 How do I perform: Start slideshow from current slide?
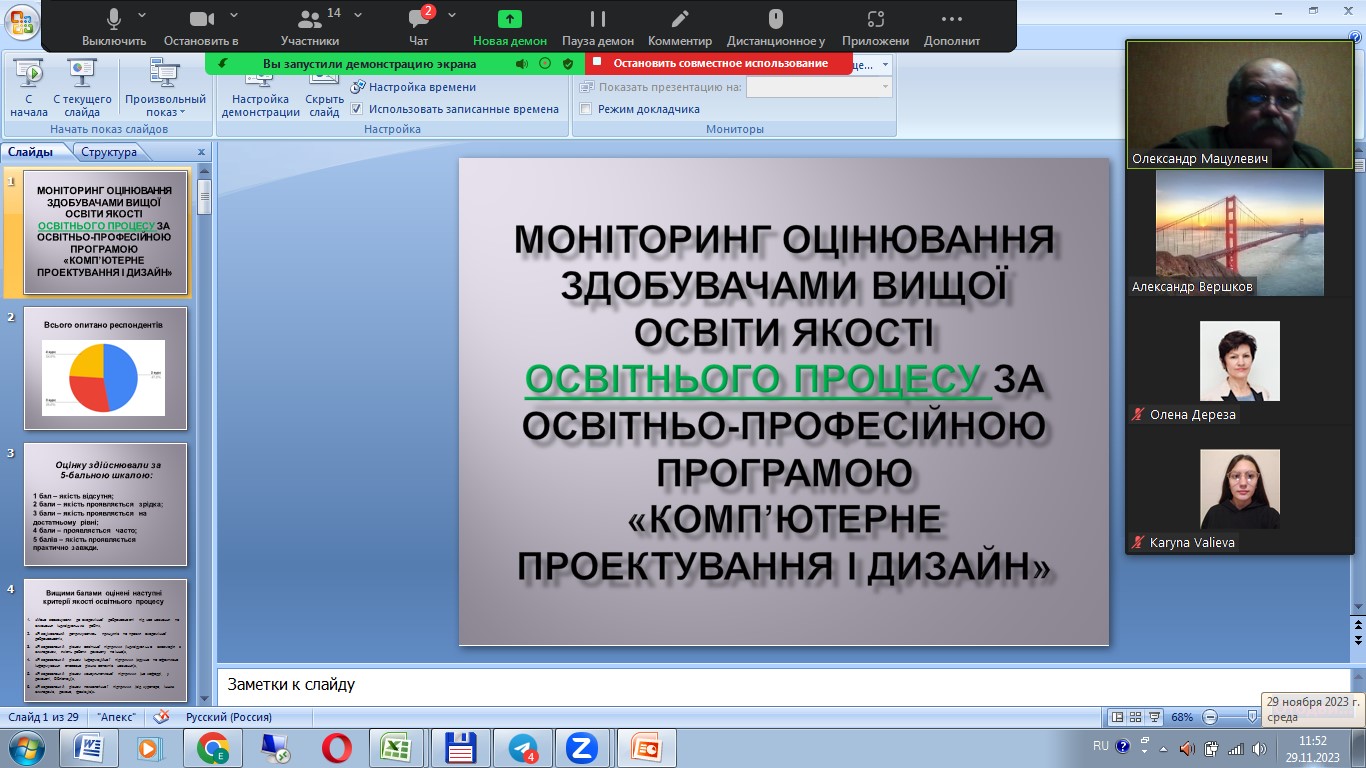click(81, 90)
